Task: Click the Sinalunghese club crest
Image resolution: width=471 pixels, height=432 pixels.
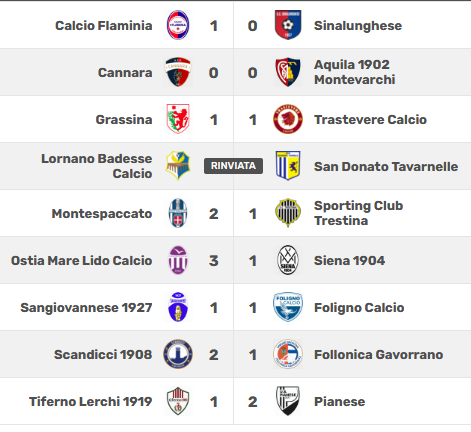Action: [x=288, y=25]
